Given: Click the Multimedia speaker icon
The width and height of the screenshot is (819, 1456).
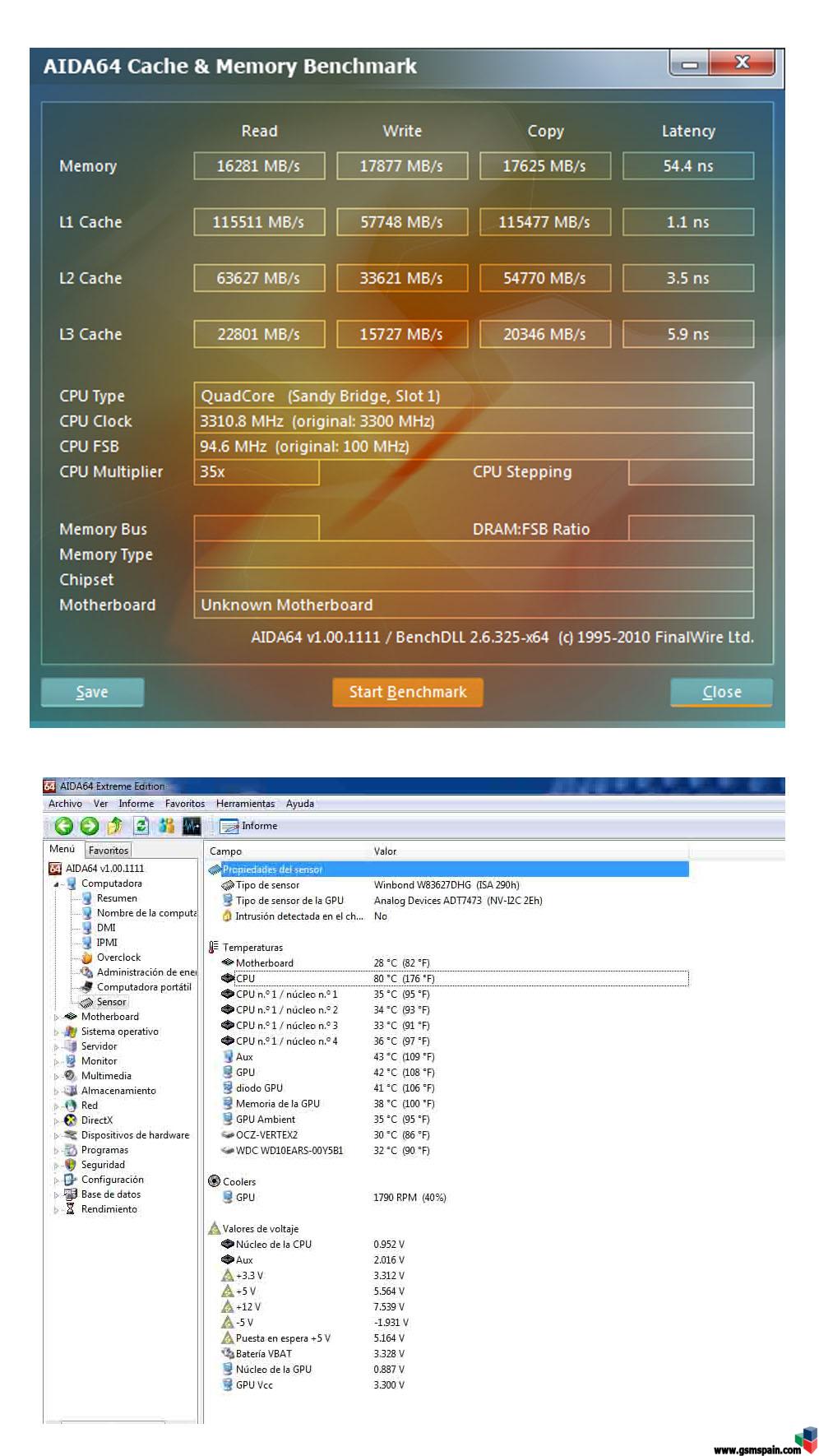Looking at the screenshot, I should pos(71,1076).
